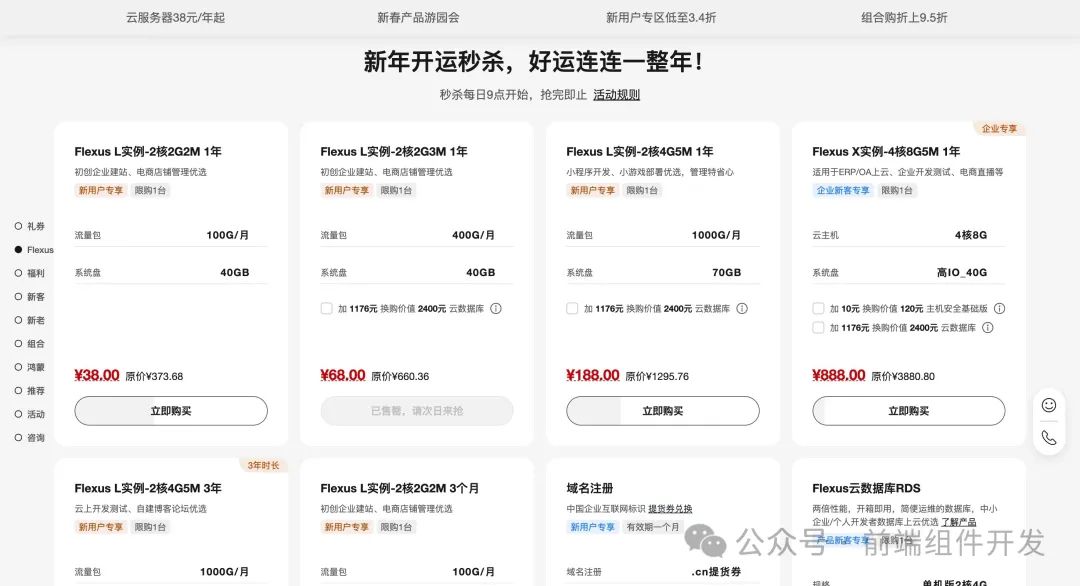Buy Flexus L 2核4G5M 1年 with 立即购买
The height and width of the screenshot is (586, 1080).
[663, 410]
